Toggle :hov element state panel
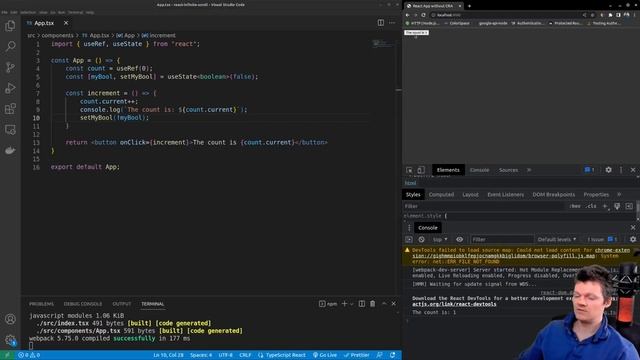This screenshot has height=360, width=640. [575, 206]
